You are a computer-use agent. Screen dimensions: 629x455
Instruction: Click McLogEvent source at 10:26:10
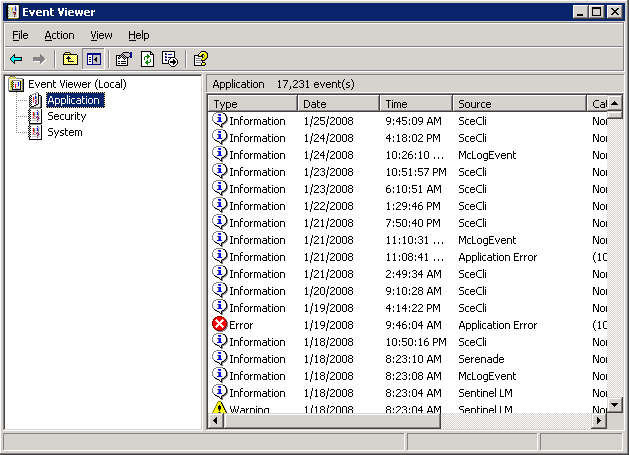point(487,155)
